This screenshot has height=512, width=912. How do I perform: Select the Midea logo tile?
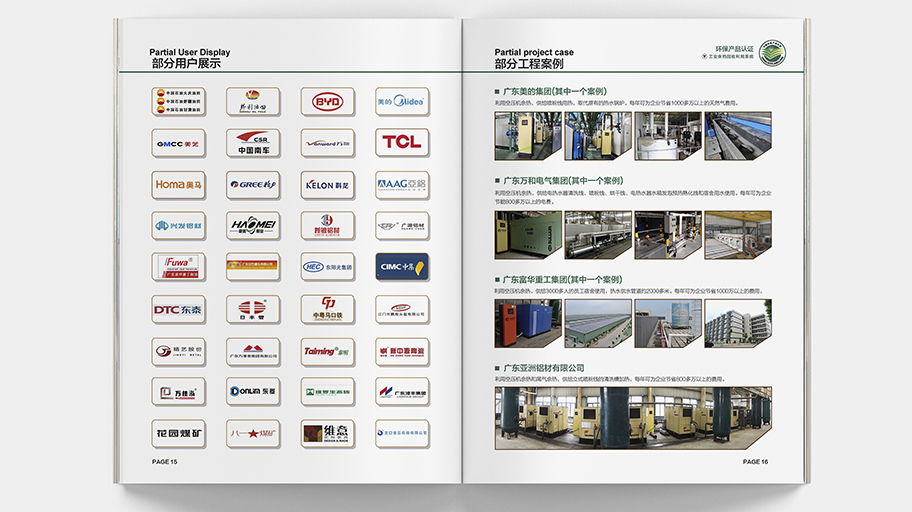pyautogui.click(x=402, y=102)
